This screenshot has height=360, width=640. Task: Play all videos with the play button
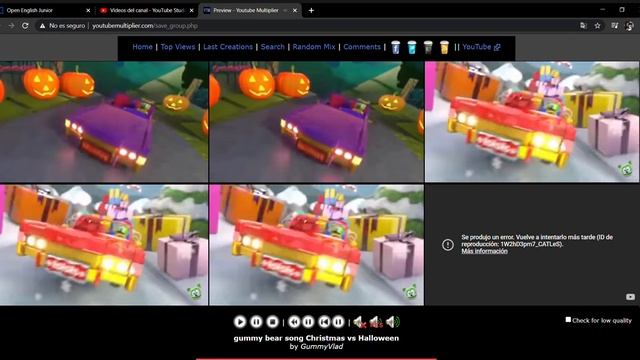240,322
